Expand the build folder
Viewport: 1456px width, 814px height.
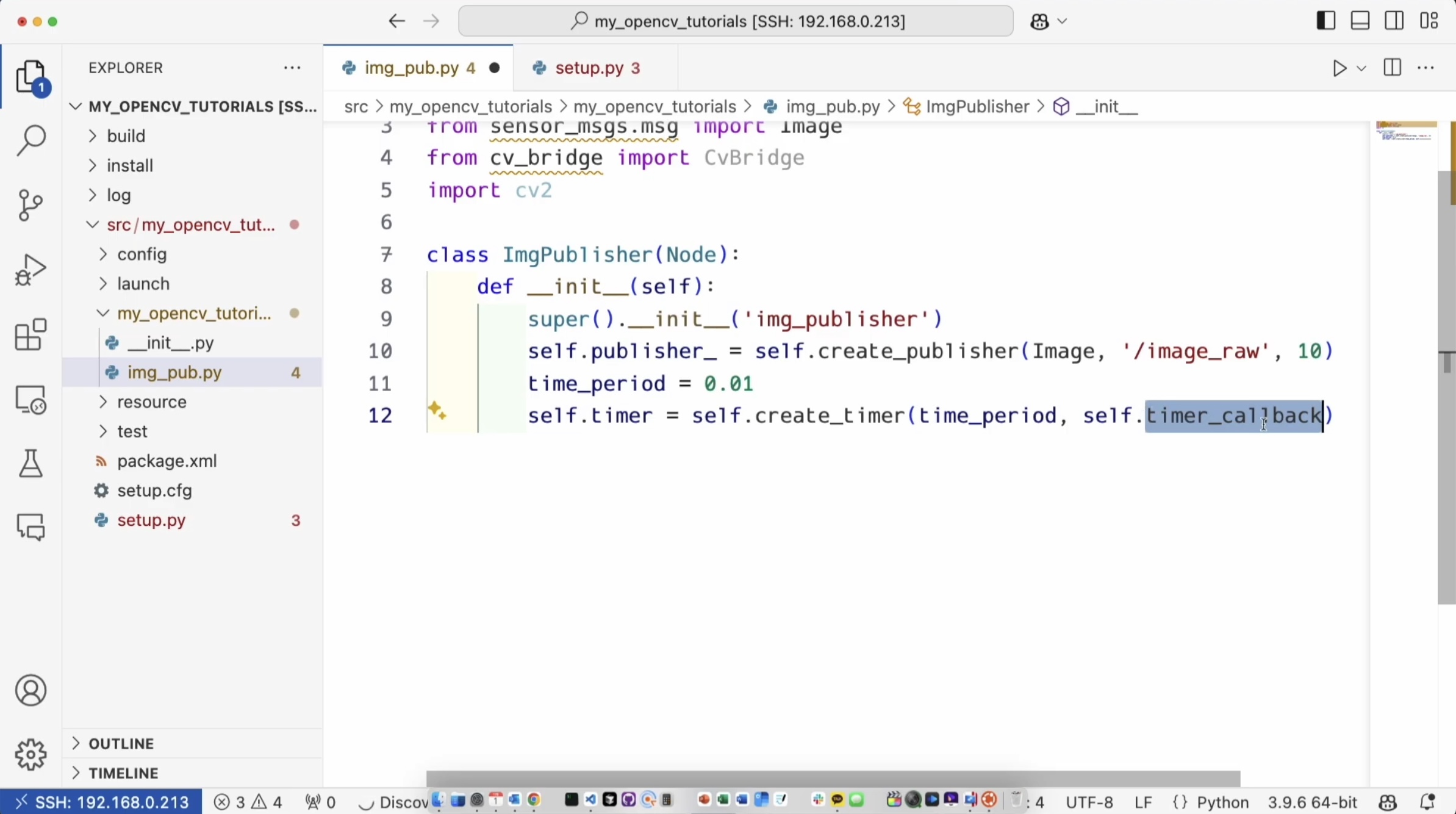[x=126, y=135]
